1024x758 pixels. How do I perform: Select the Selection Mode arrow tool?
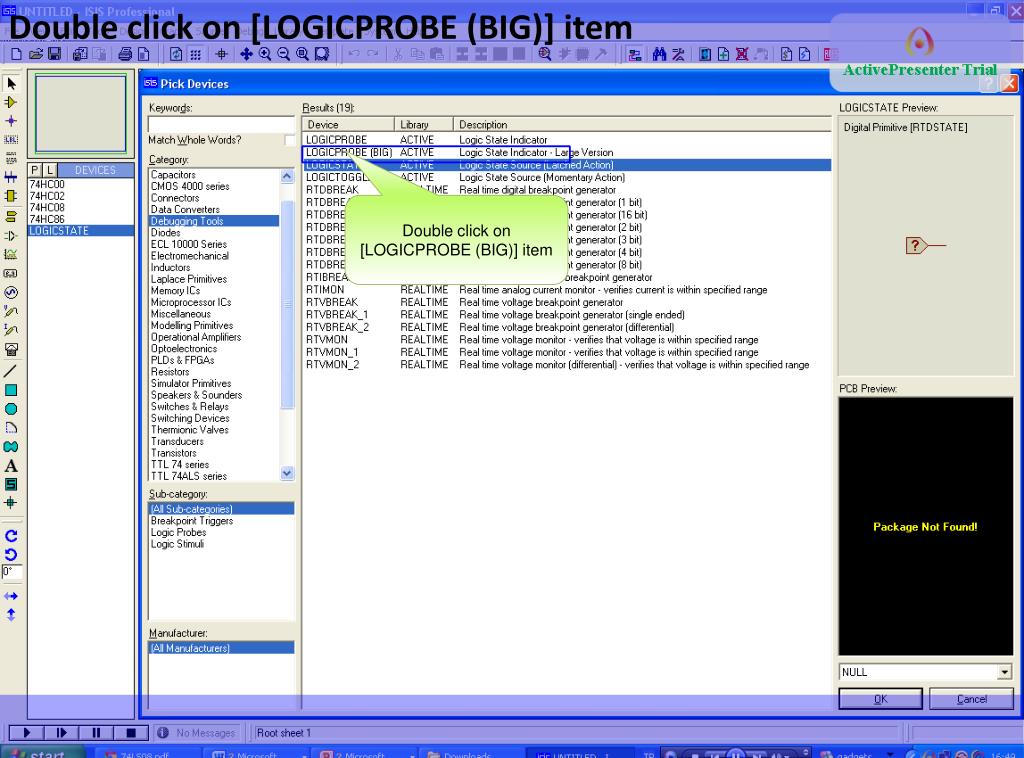[x=11, y=84]
